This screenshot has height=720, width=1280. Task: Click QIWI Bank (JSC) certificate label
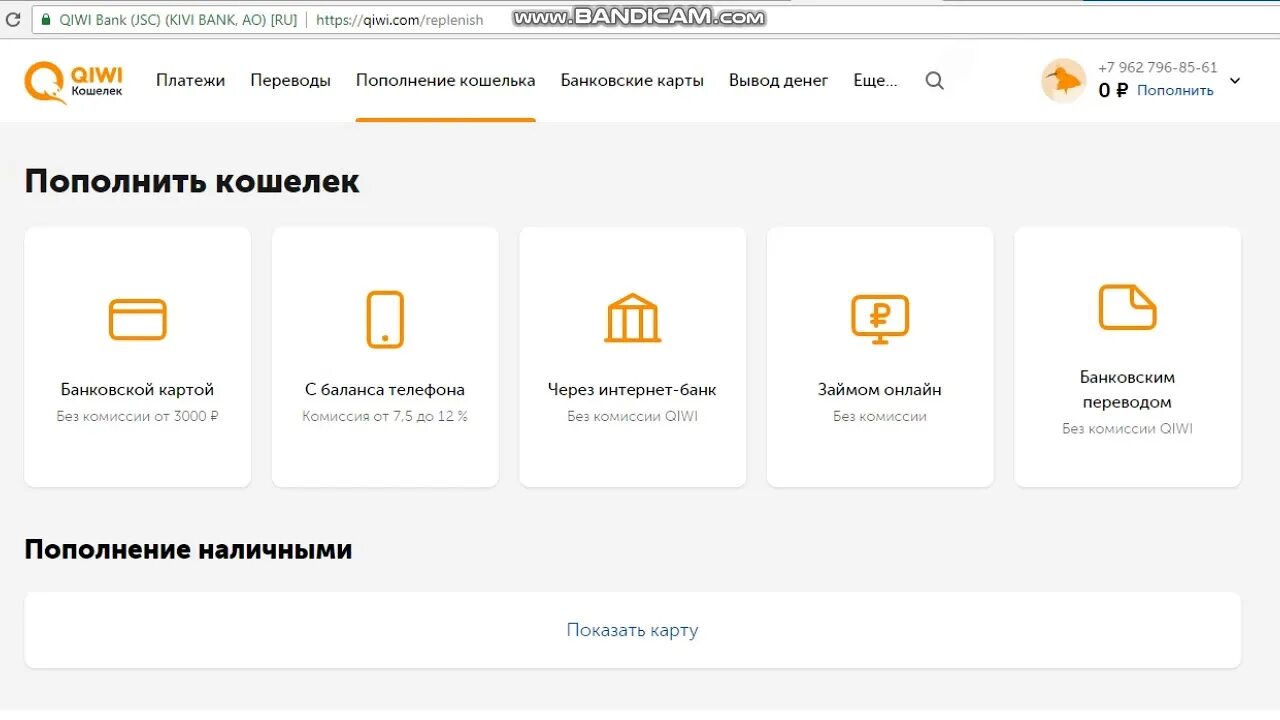(178, 20)
